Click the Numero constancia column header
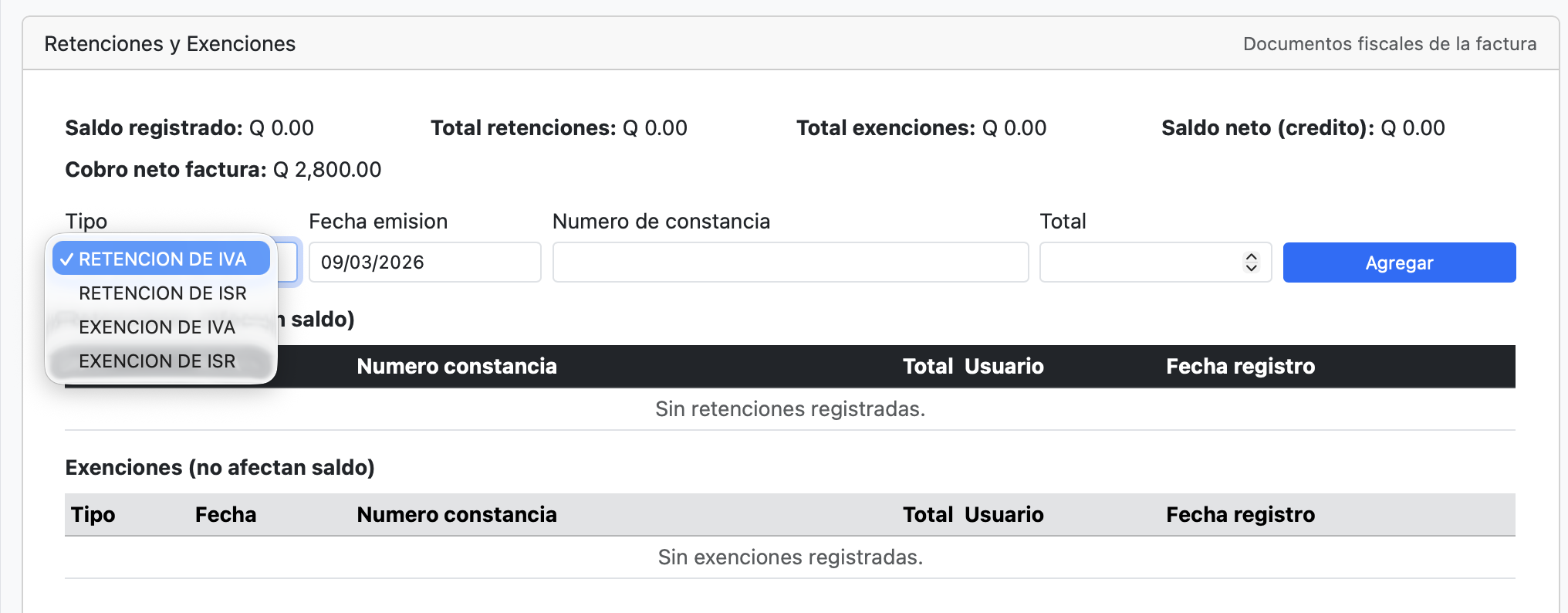Screen dimensions: 1568x613 pos(457,366)
